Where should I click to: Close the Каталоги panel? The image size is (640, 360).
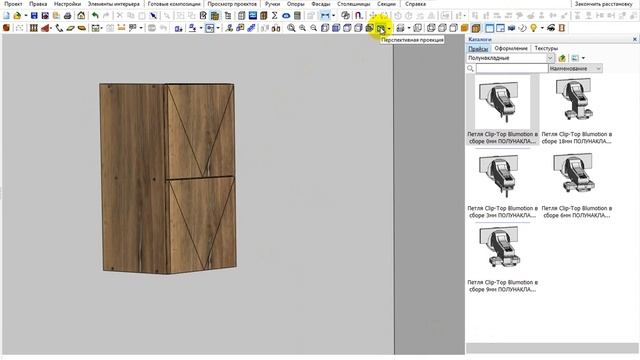(x=635, y=40)
